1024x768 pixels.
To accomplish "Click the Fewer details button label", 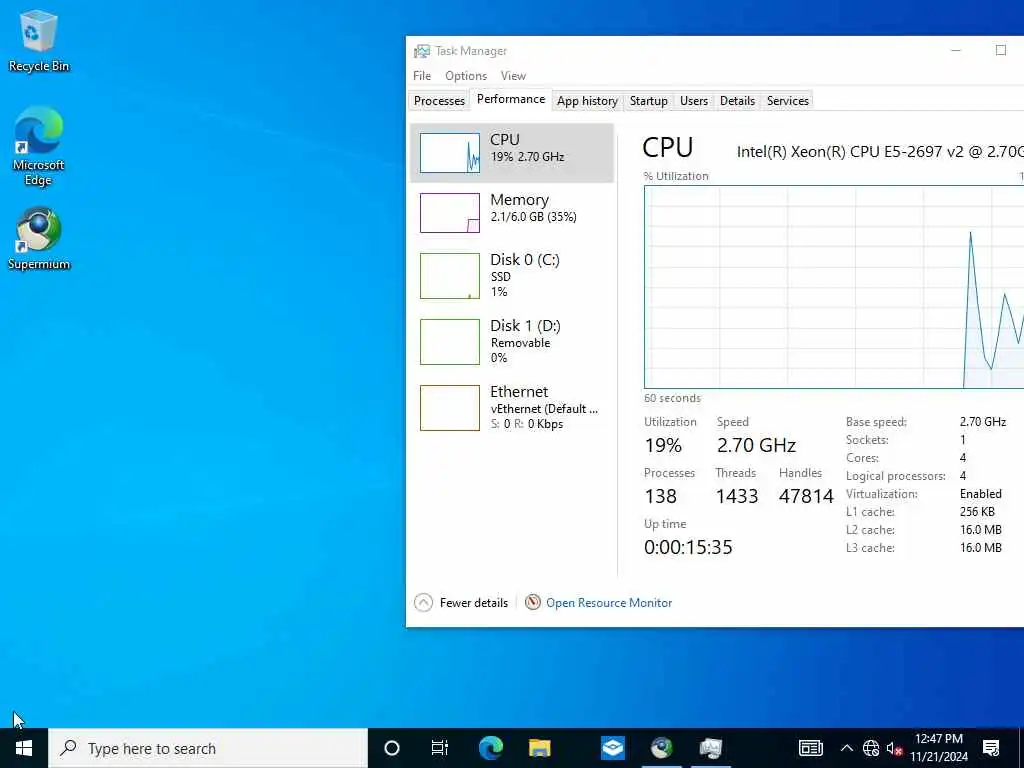I will tap(473, 603).
